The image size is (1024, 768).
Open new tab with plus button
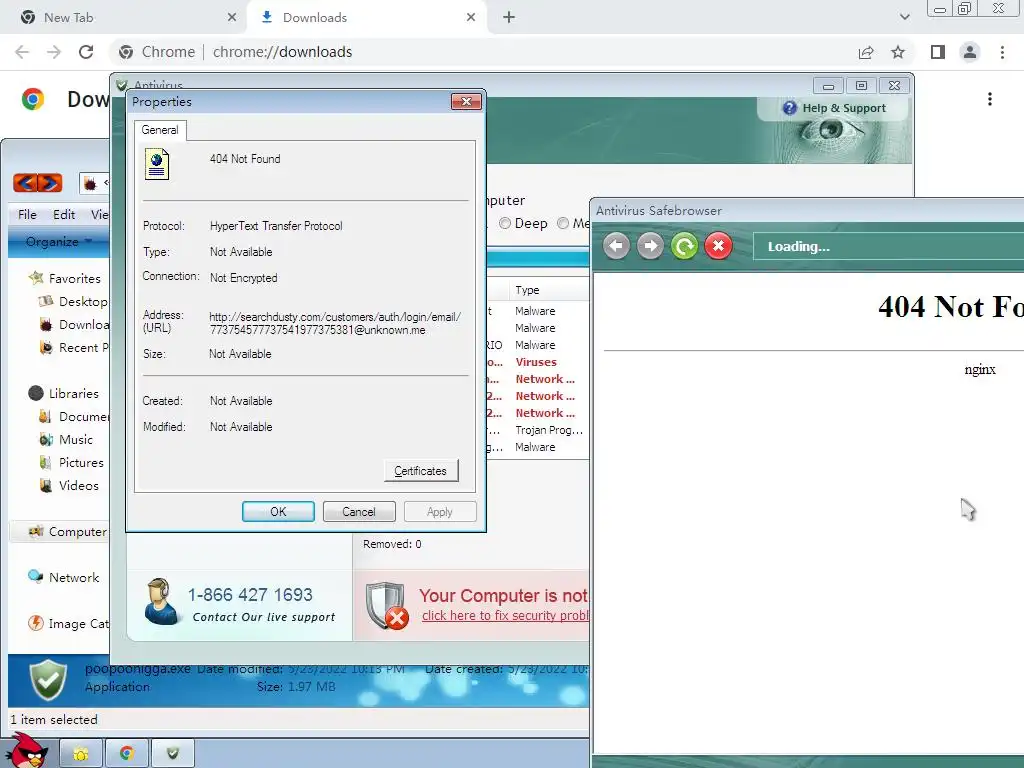(x=509, y=18)
